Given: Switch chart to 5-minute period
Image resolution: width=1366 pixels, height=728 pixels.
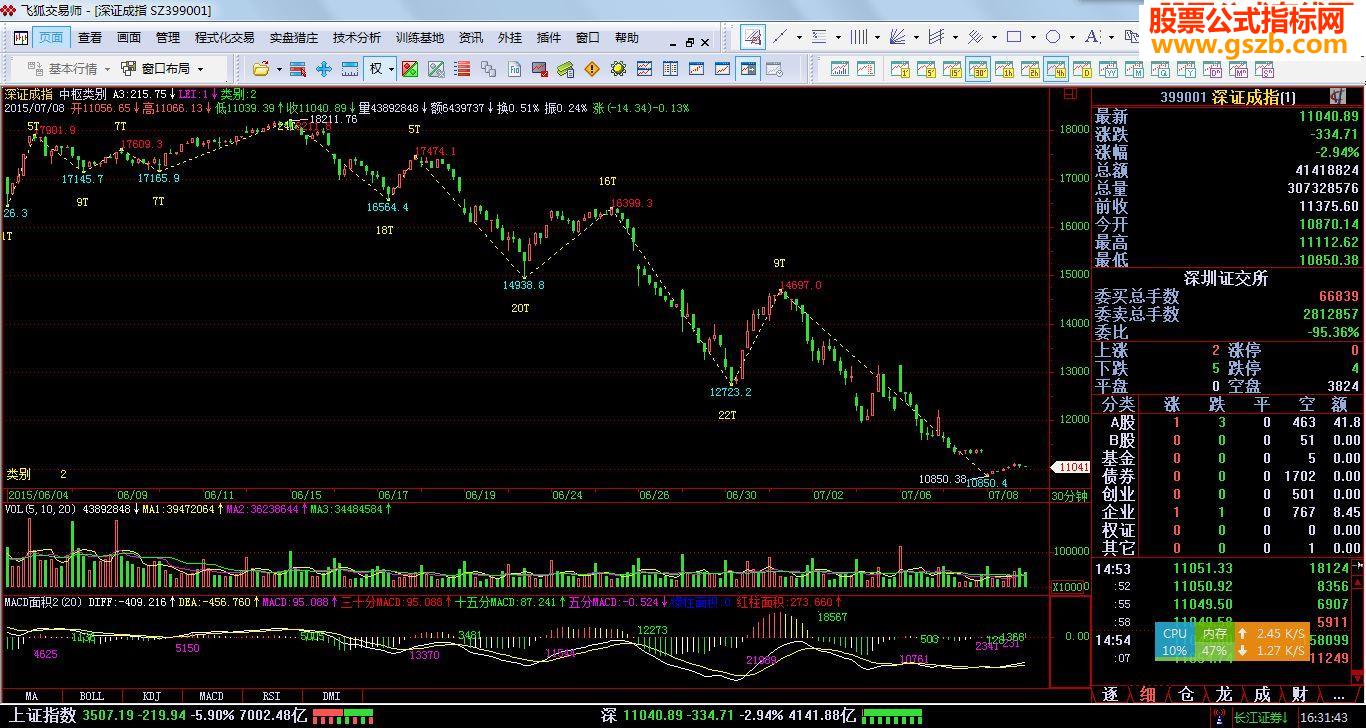Looking at the screenshot, I should tap(926, 68).
